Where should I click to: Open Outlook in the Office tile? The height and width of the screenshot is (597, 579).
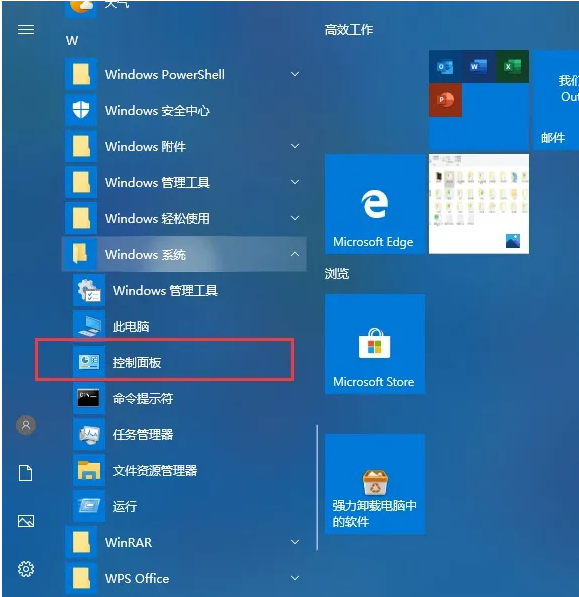point(445,67)
